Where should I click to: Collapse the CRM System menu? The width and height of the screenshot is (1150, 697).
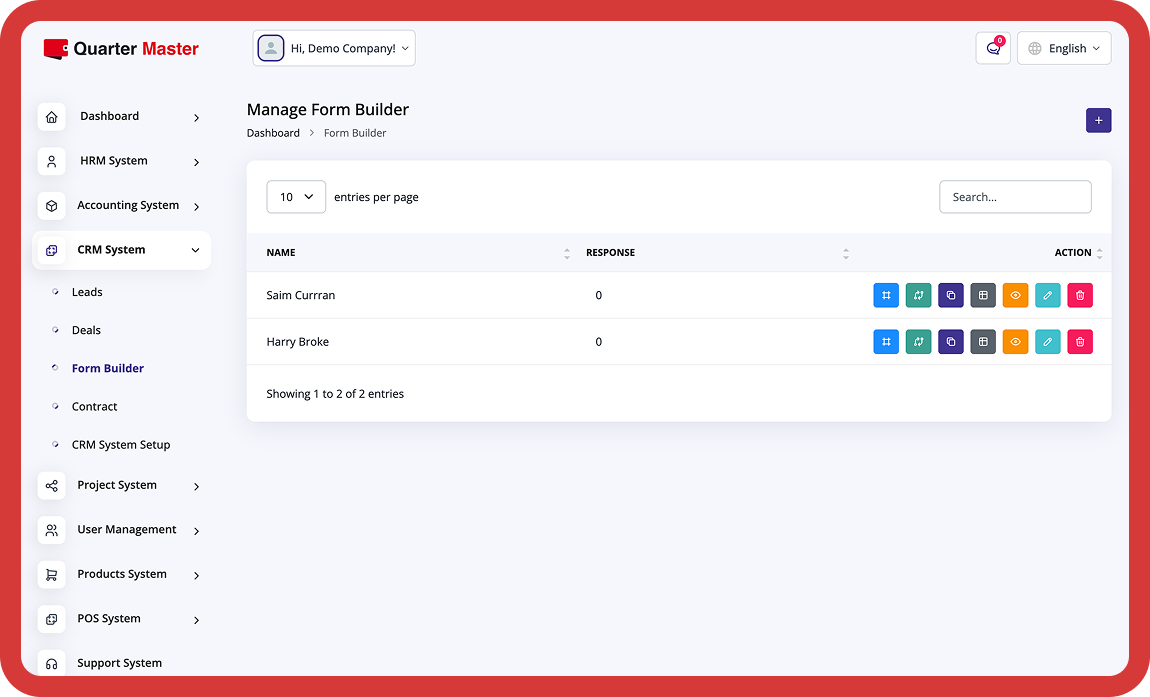[120, 250]
